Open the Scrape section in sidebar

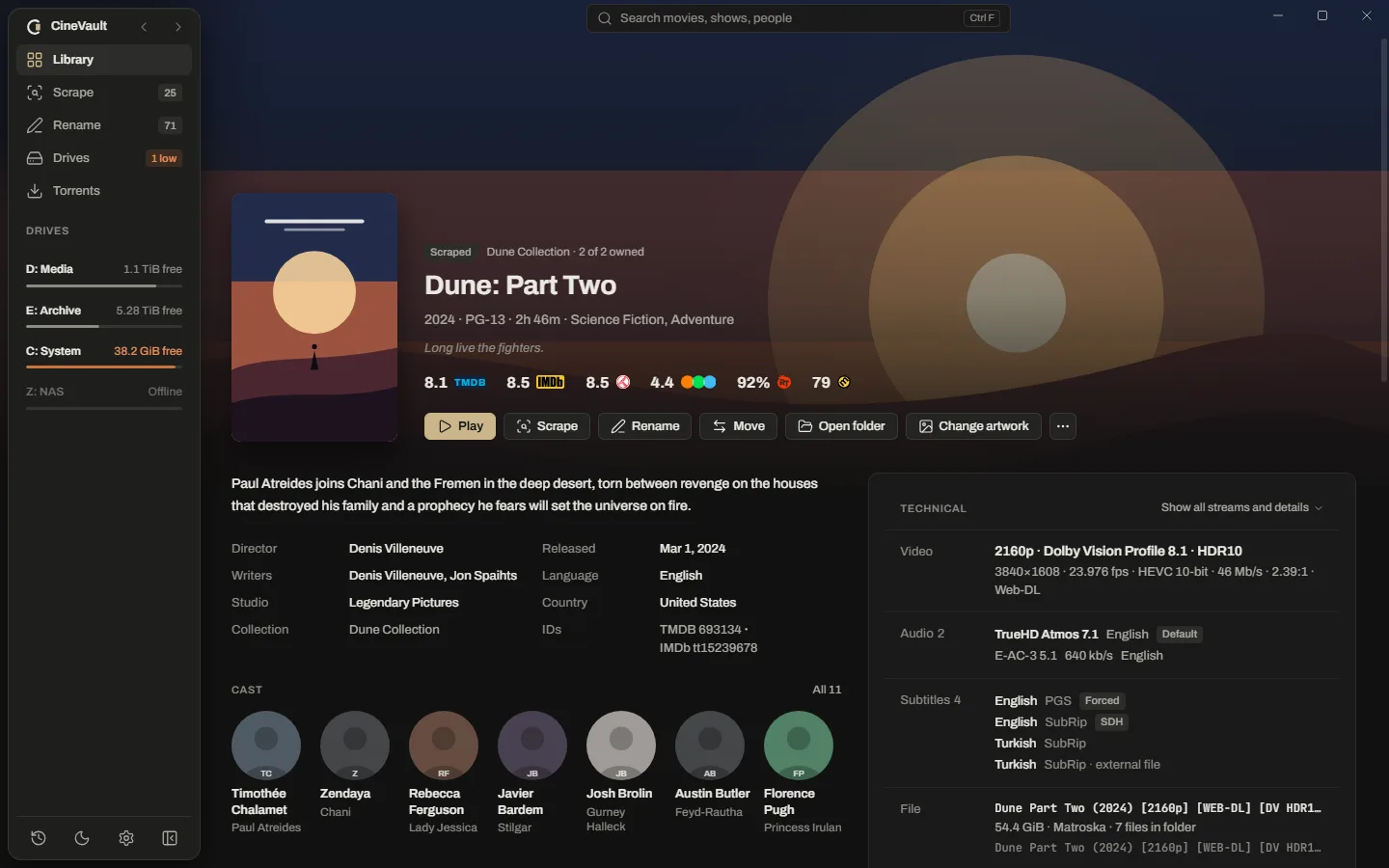104,93
